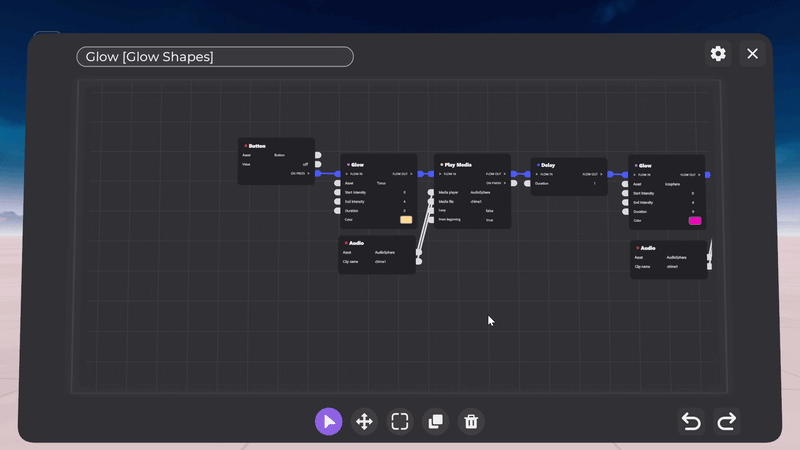The width and height of the screenshot is (800, 450).
Task: Open Media file chime1 value on Play Media
Action: 476,202
